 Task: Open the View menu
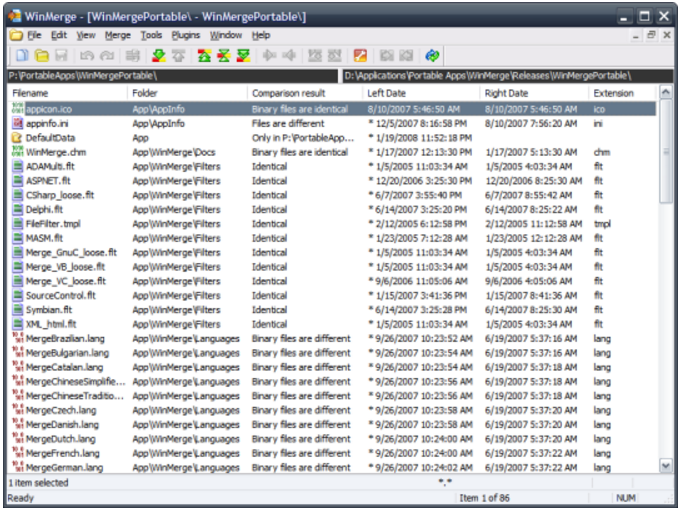point(86,35)
